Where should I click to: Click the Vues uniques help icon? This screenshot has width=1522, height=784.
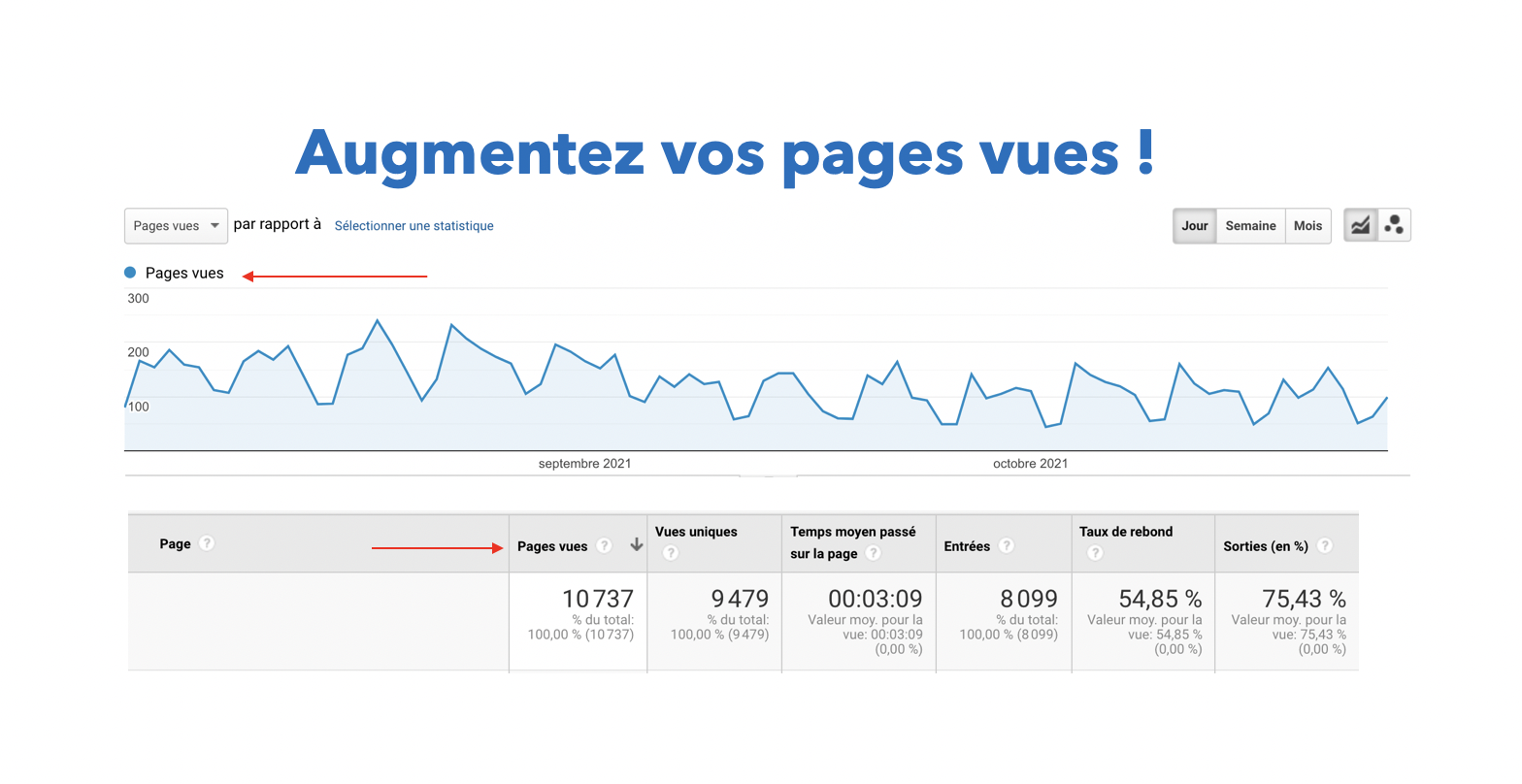tap(671, 553)
